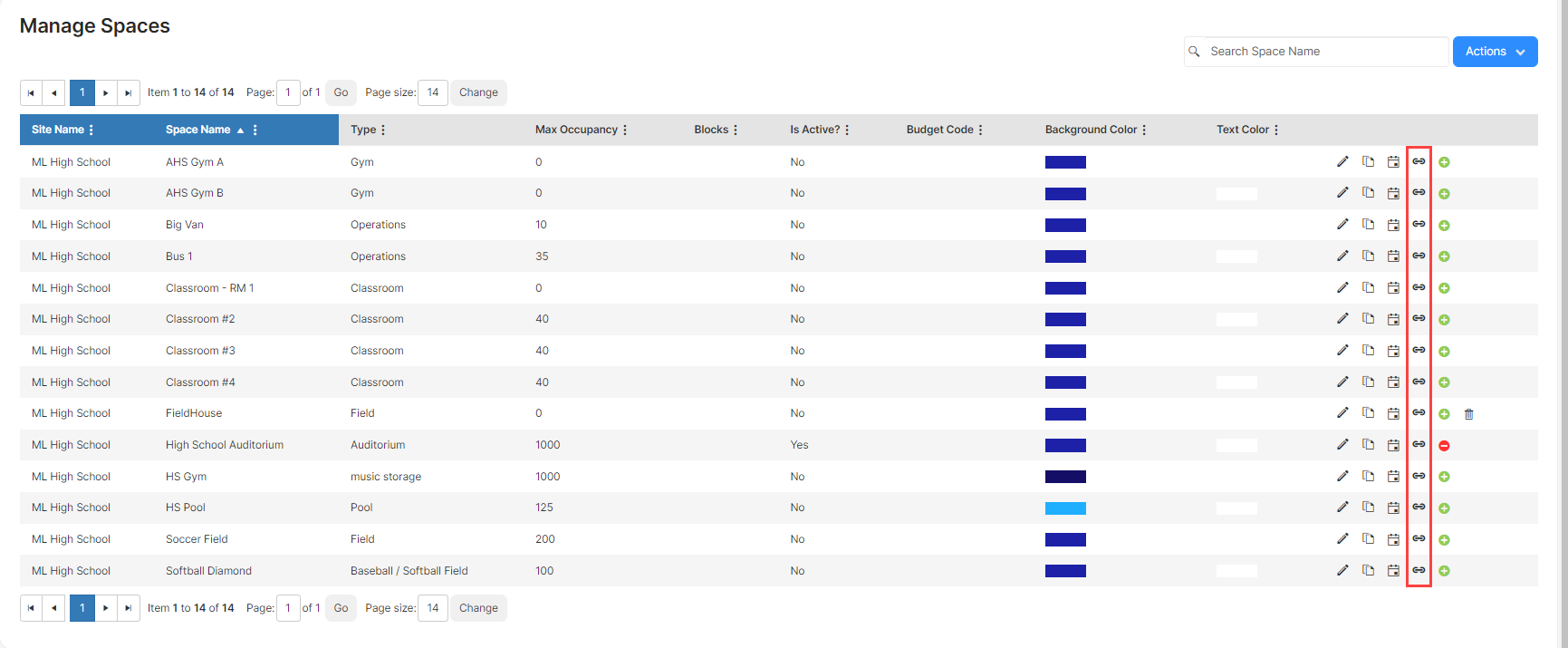Click the red minus icon for High School Auditorium
The width and height of the screenshot is (1568, 648).
coord(1444,445)
